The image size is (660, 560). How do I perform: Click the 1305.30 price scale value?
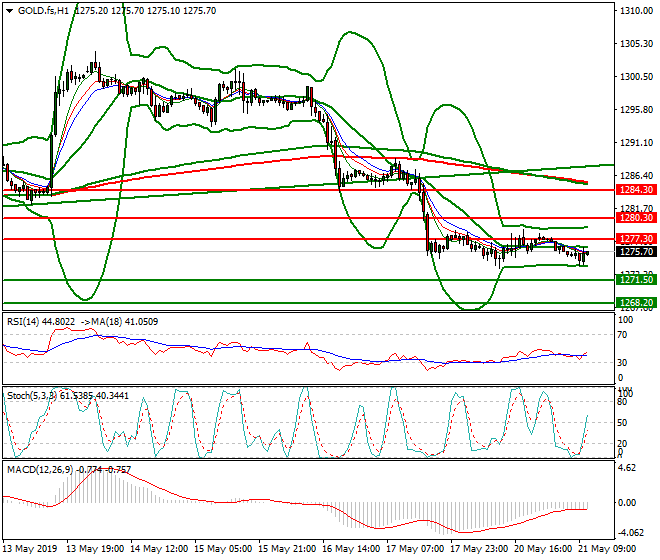pos(636,44)
